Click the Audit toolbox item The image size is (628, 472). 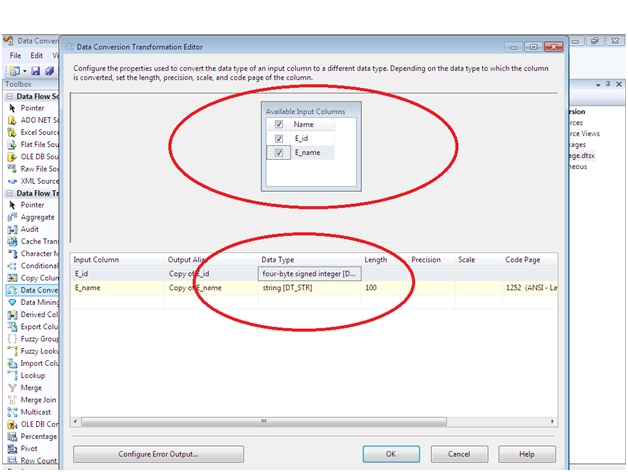point(30,229)
